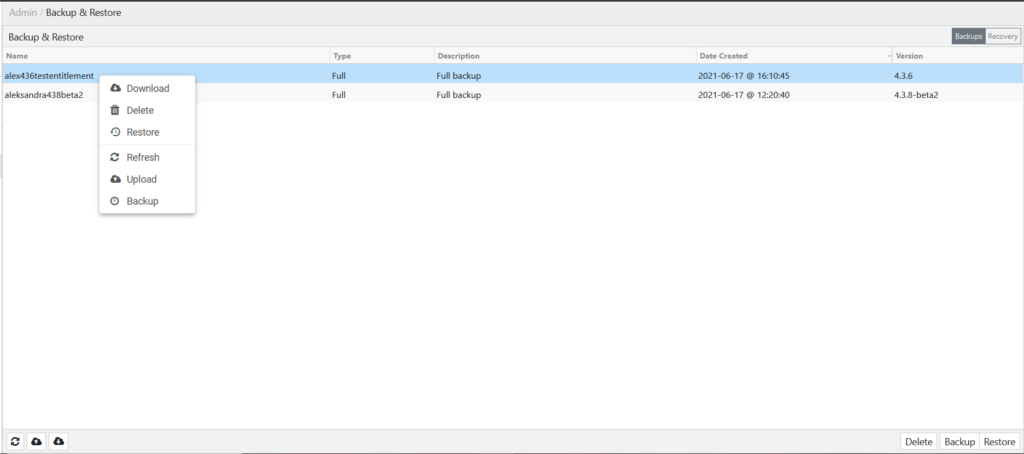Go to Admin in the breadcrumb

[x=23, y=12]
